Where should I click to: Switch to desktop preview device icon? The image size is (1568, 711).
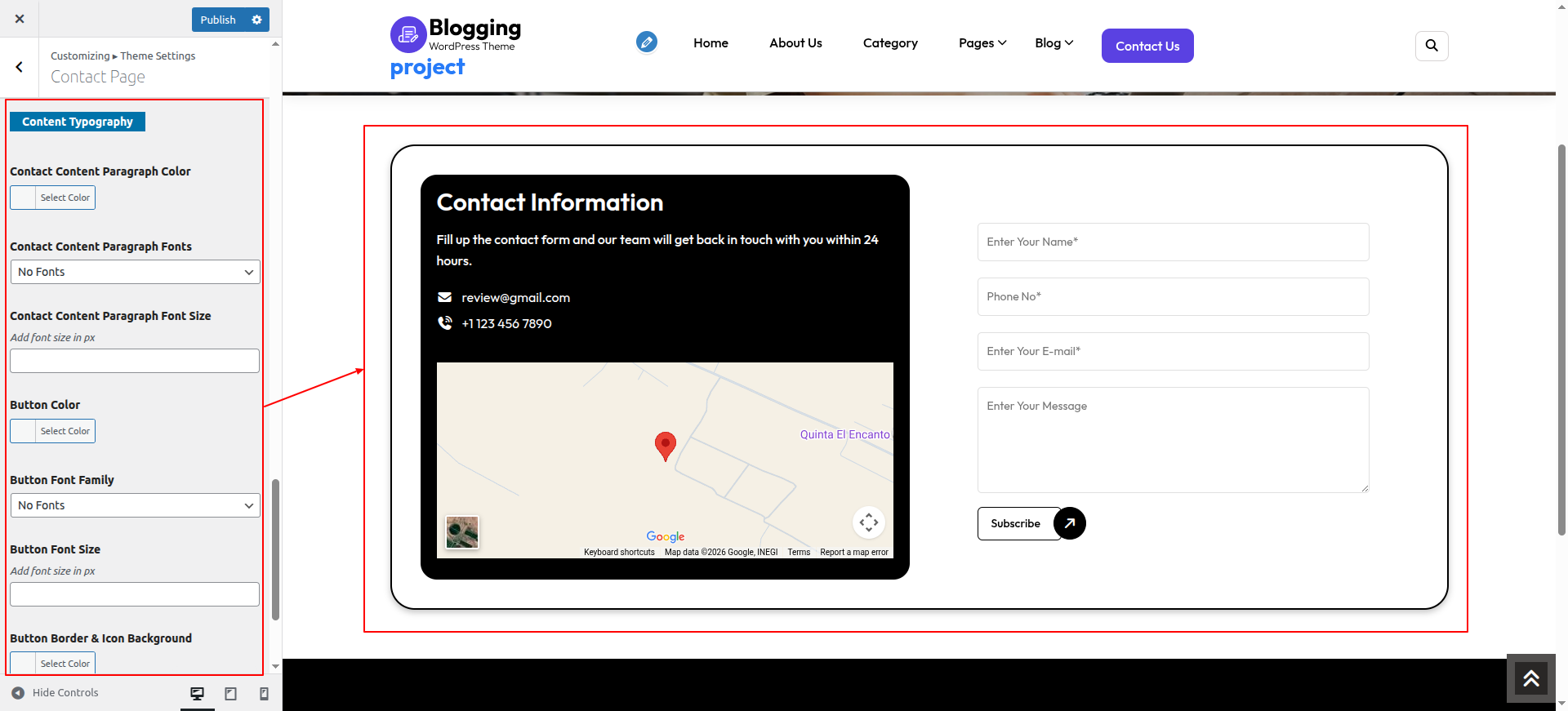click(197, 693)
